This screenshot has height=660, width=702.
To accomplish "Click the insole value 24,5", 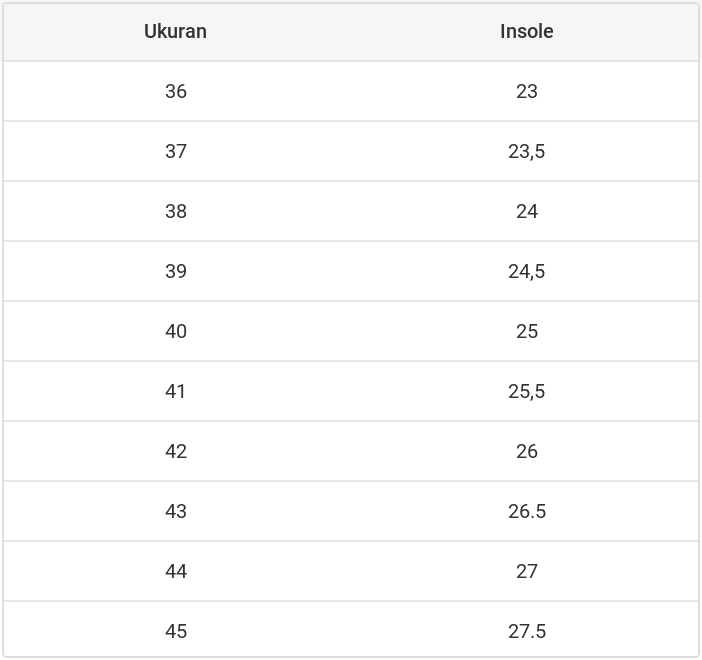I will click(527, 271).
